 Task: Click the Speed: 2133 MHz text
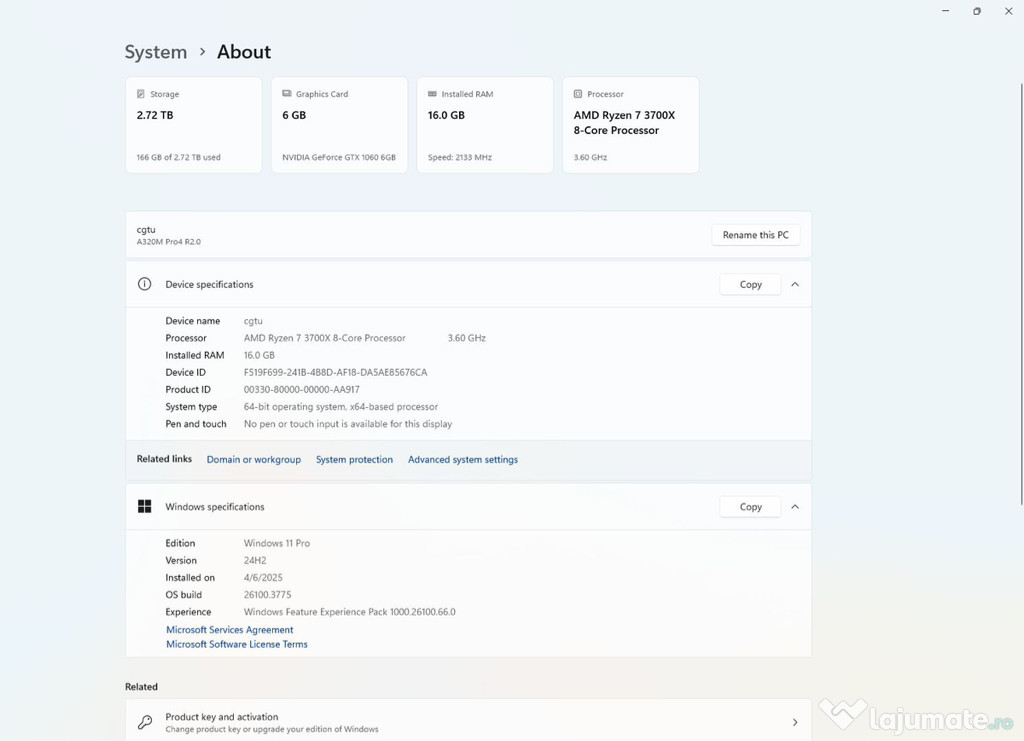460,157
